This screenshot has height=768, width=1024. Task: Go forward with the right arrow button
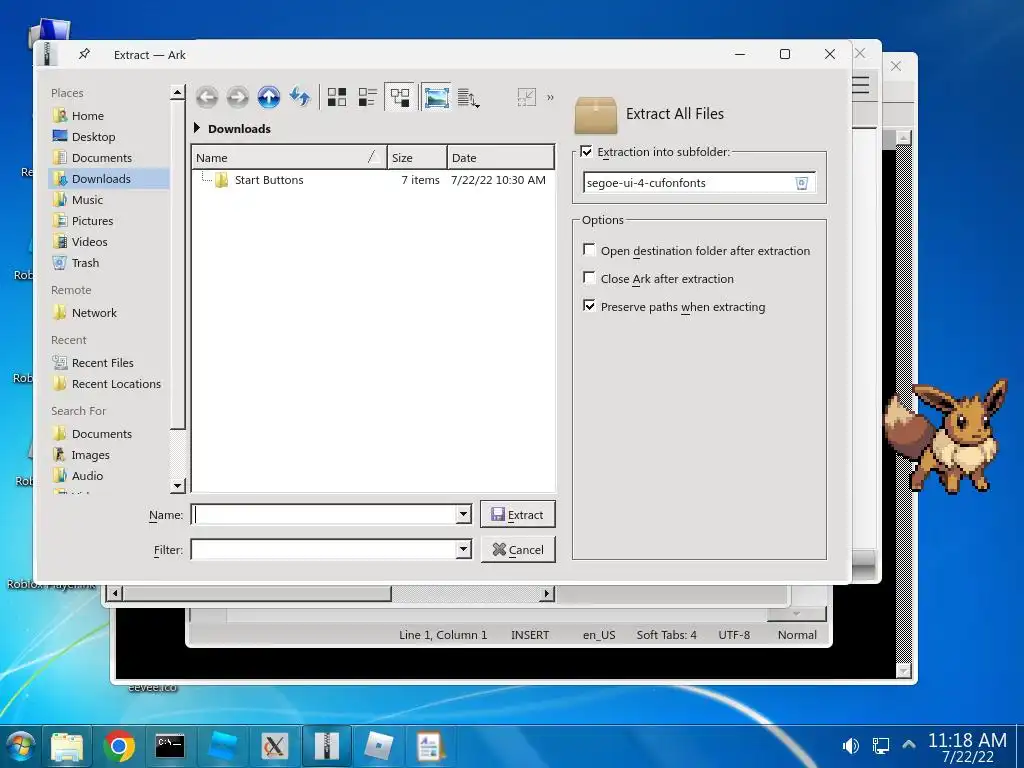tap(238, 97)
